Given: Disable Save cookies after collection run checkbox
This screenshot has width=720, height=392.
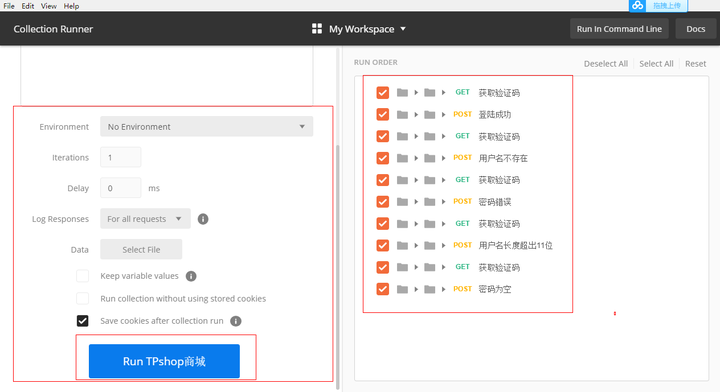Looking at the screenshot, I should click(x=83, y=321).
